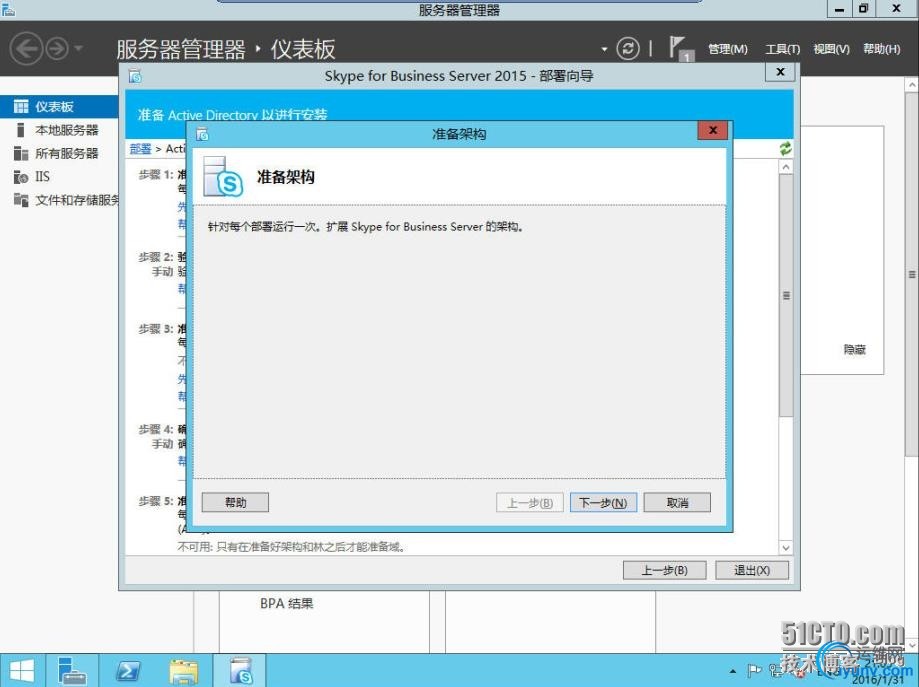Click the notifications flag icon in Server Manager
The image size is (919, 687).
pos(680,48)
